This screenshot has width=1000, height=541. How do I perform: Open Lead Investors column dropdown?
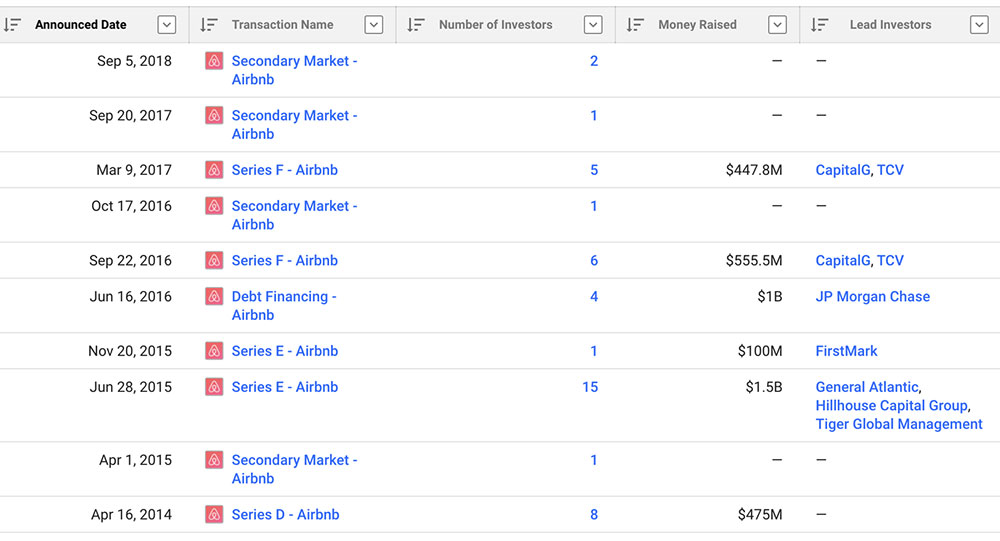979,25
